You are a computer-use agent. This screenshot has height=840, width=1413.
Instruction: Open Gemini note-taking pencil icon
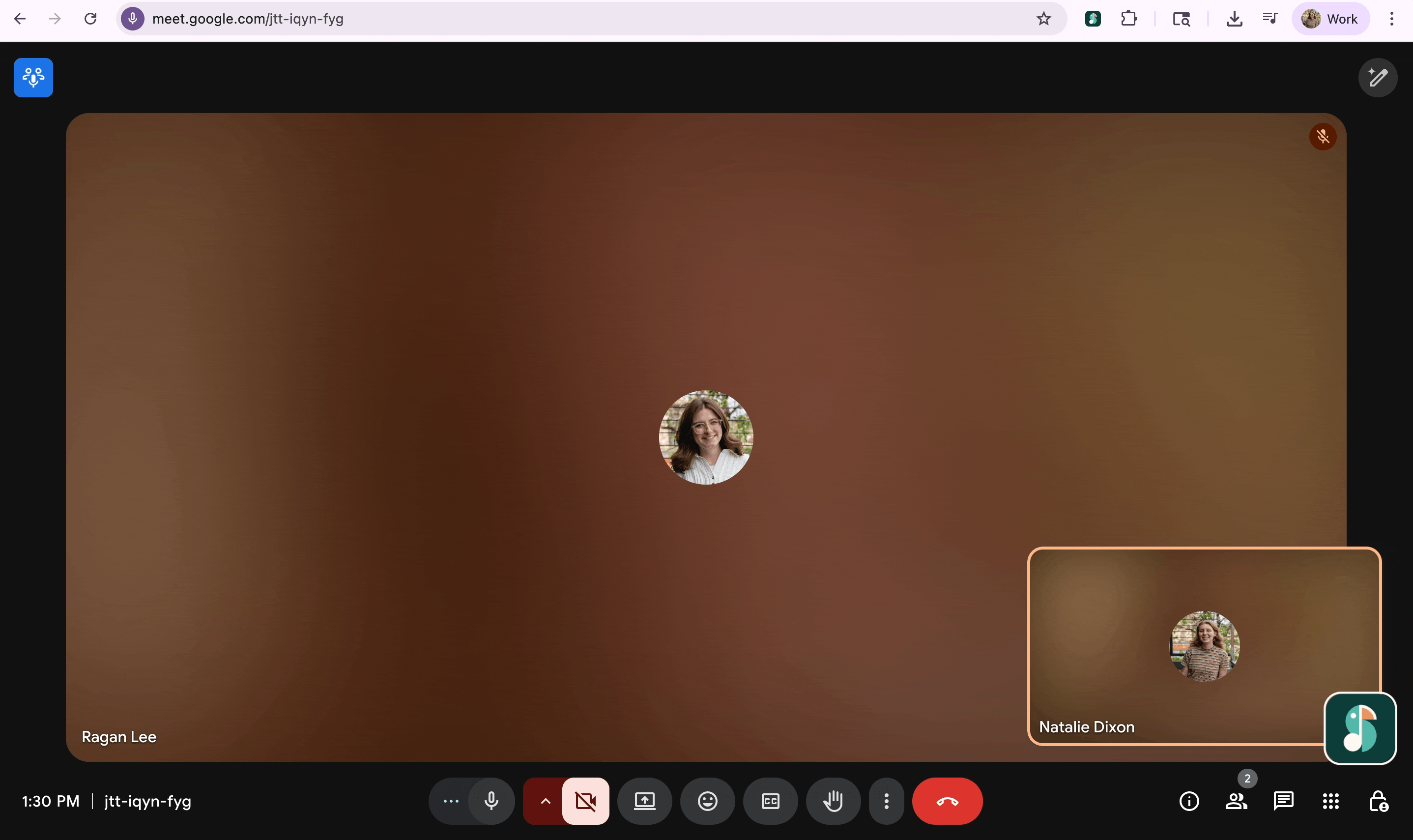1377,78
